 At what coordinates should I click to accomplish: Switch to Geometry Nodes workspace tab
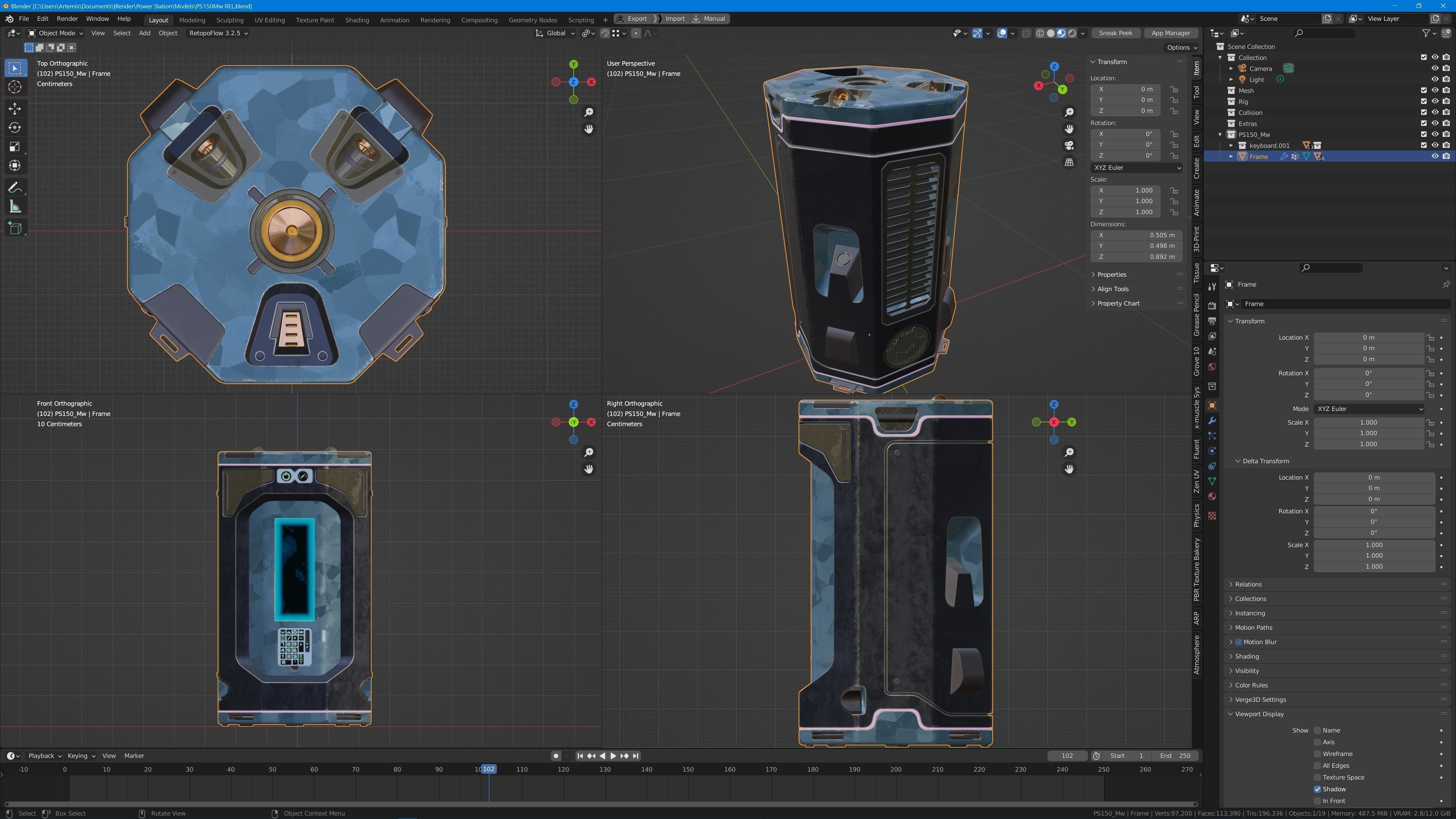(532, 20)
